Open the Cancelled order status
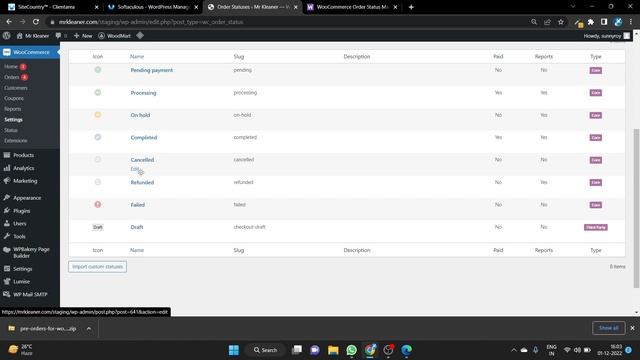Viewport: 640px width, 360px height. (x=142, y=160)
